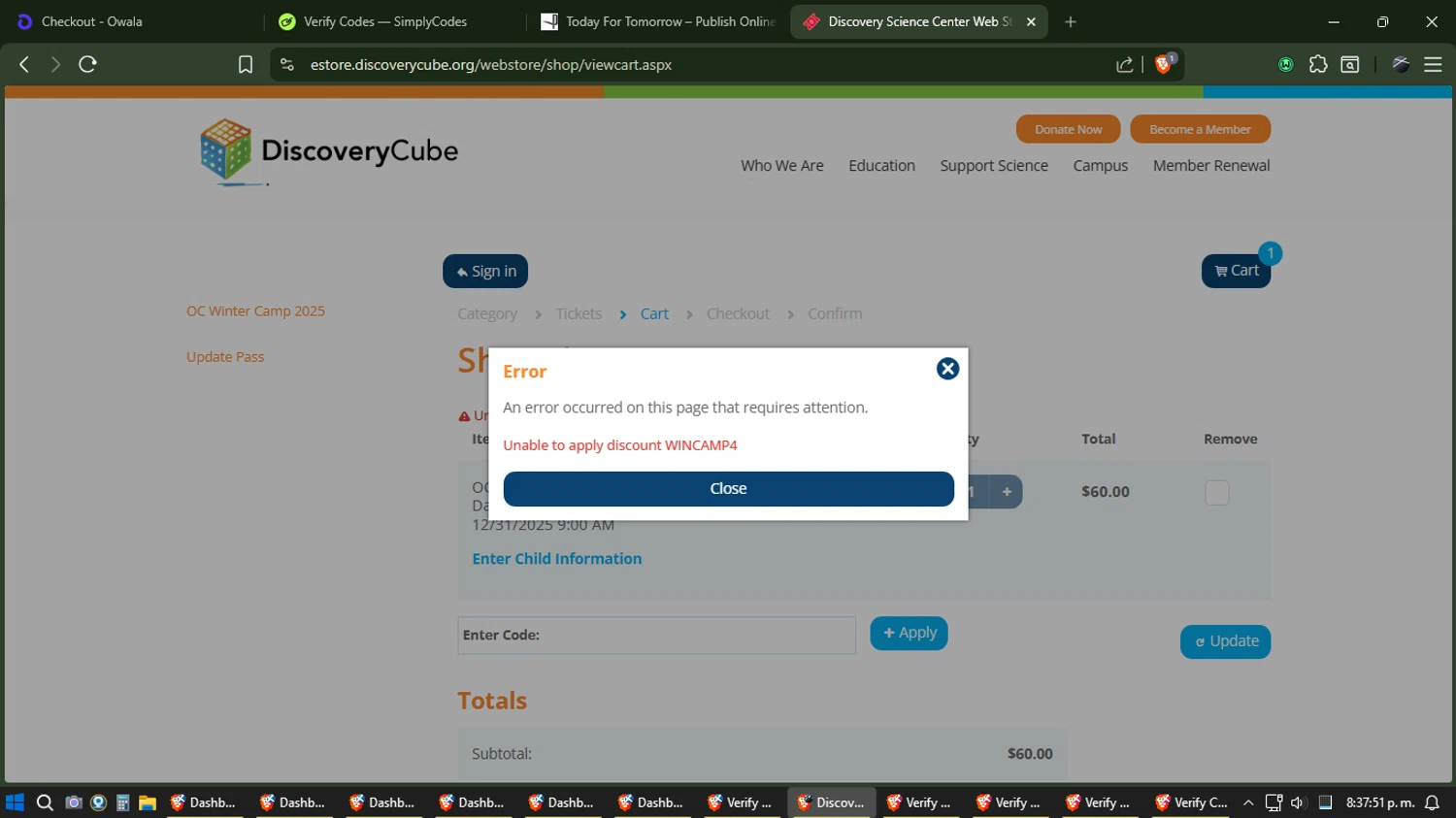Click the Unable to apply discount WINCAMP4 message
Screen dimensions: 1456x818
coord(620,445)
